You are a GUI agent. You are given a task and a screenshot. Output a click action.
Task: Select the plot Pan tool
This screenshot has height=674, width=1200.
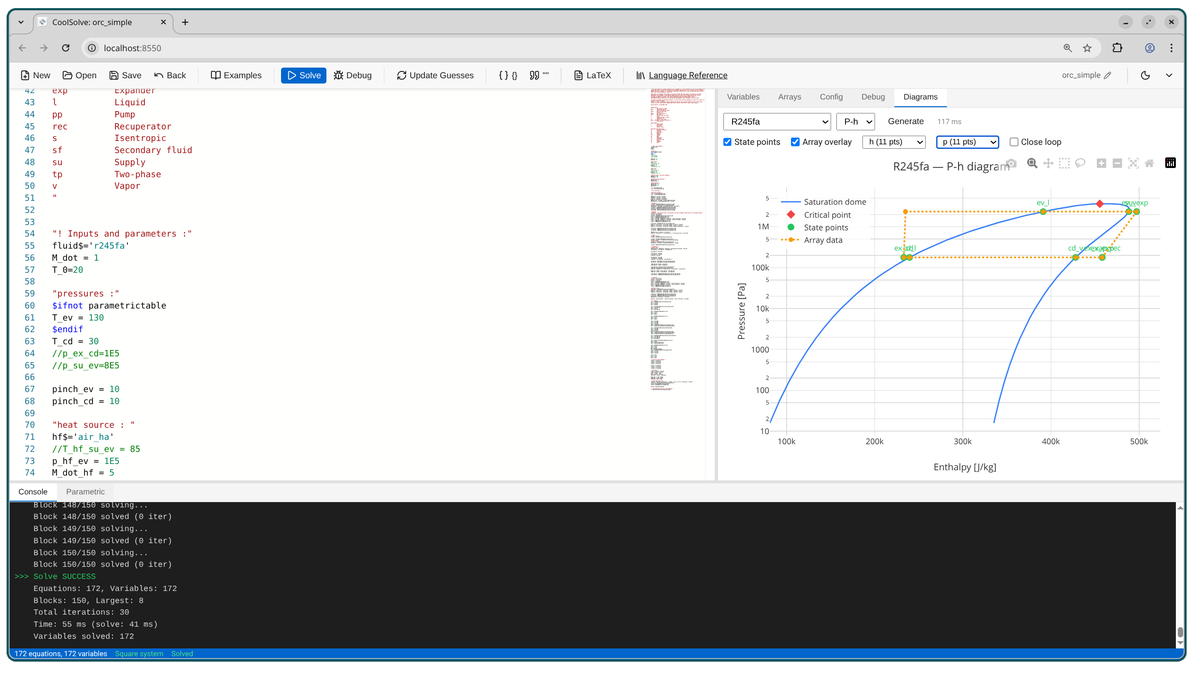point(1048,163)
